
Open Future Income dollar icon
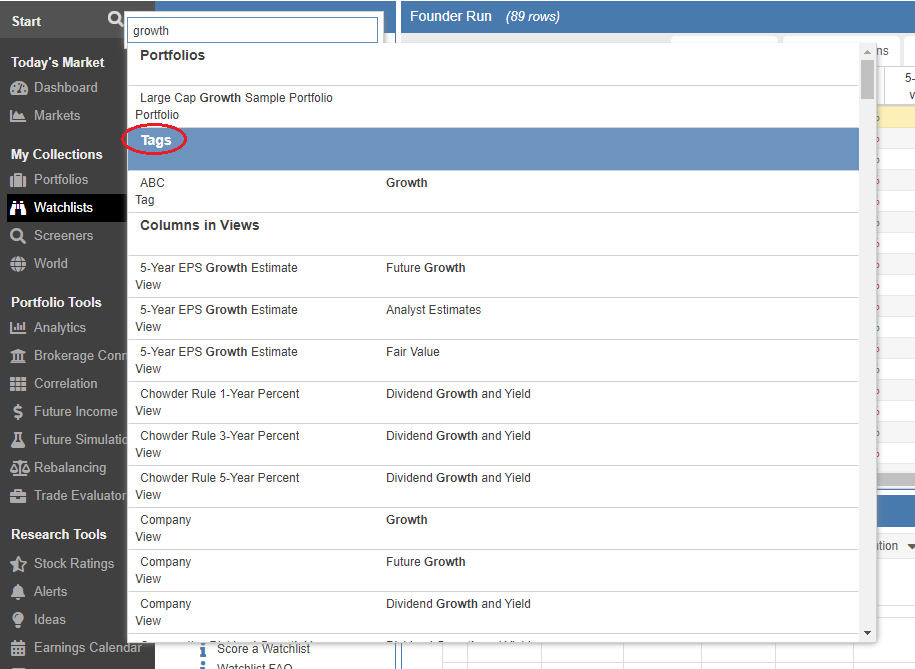pos(18,412)
